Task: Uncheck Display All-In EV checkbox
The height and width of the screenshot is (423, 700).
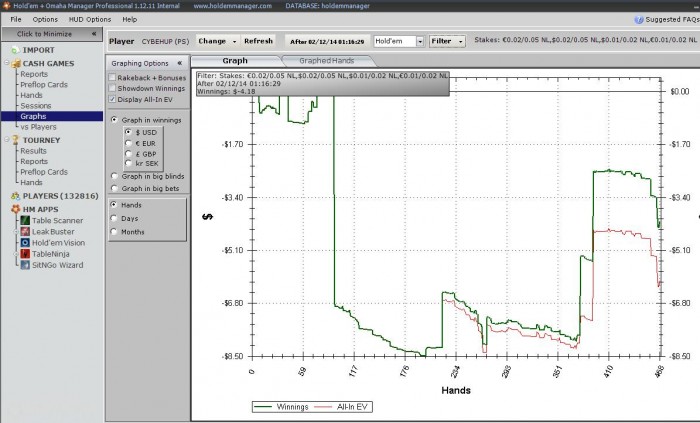Action: (112, 99)
